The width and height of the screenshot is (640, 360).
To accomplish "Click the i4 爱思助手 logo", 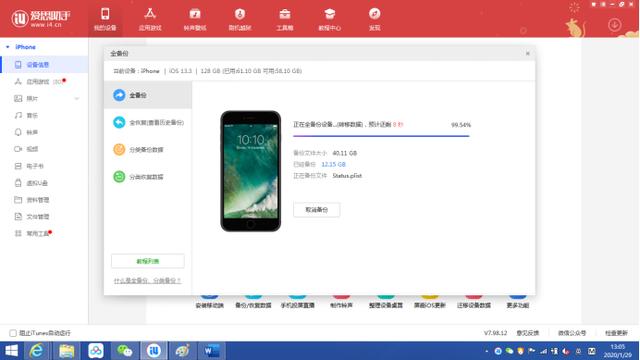I will (41, 18).
